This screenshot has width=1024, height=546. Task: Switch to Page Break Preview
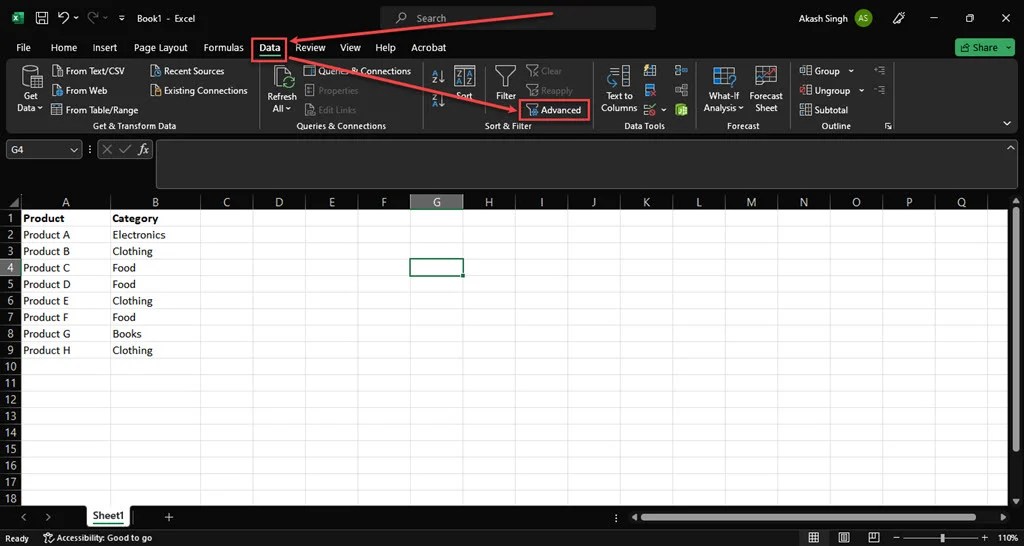click(874, 538)
